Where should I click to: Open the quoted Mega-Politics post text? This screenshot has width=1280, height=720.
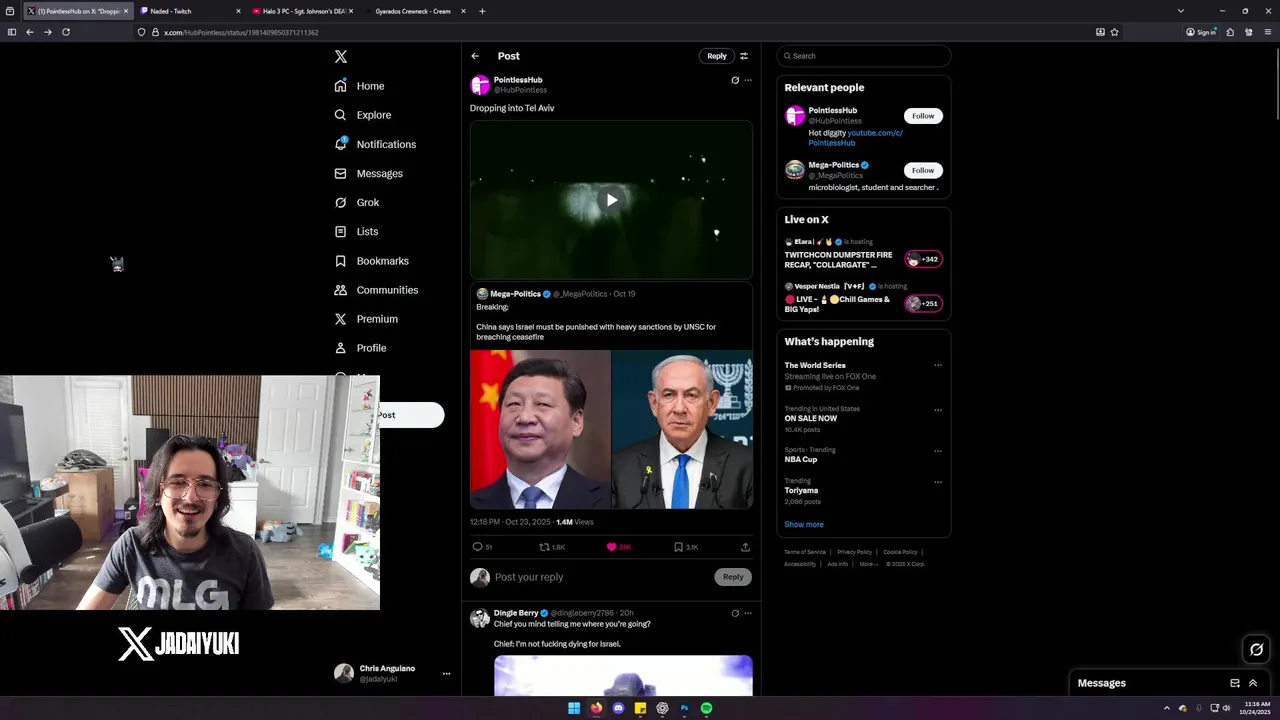point(596,332)
